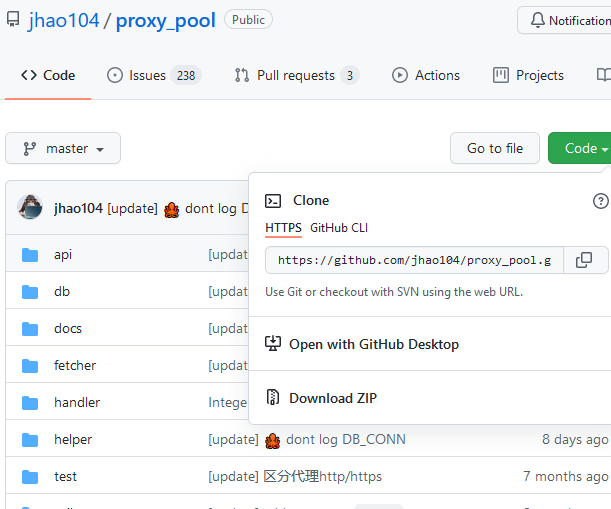Copy the clone URL with clipboard icon
Screen dimensions: 611x509
[585, 260]
